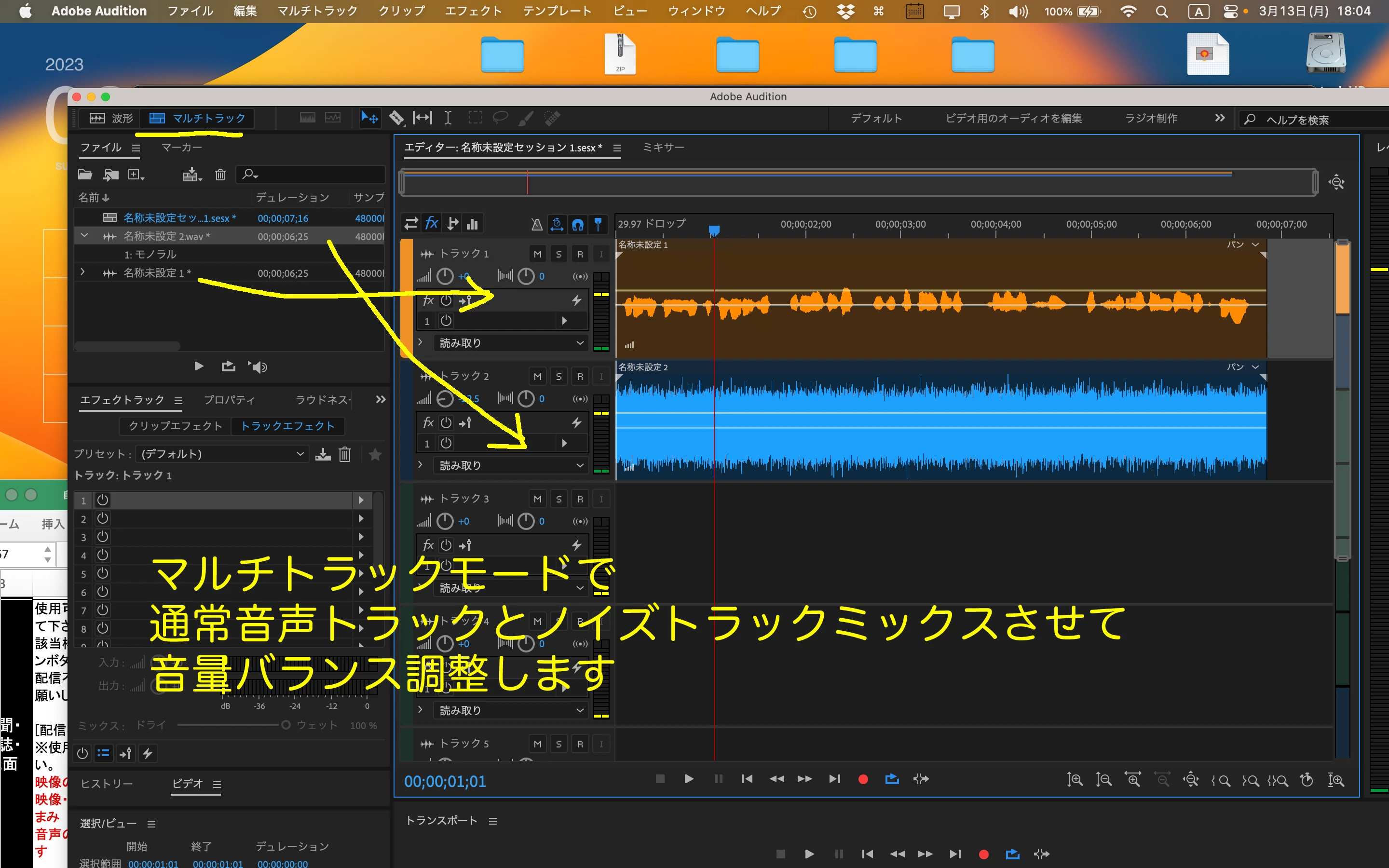Expand 名称未設定 1 file entry
Viewport: 1389px width, 868px height.
(82, 272)
